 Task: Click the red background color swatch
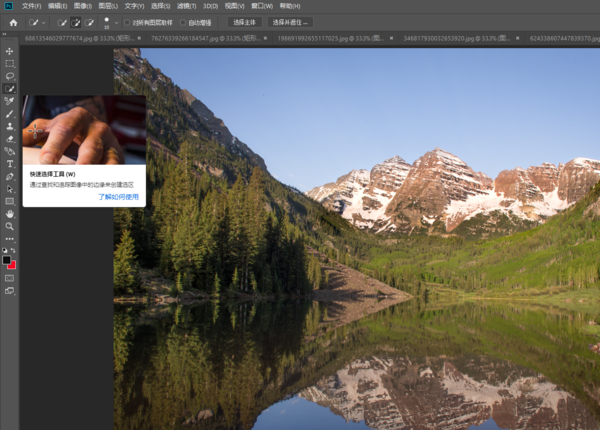[11, 265]
